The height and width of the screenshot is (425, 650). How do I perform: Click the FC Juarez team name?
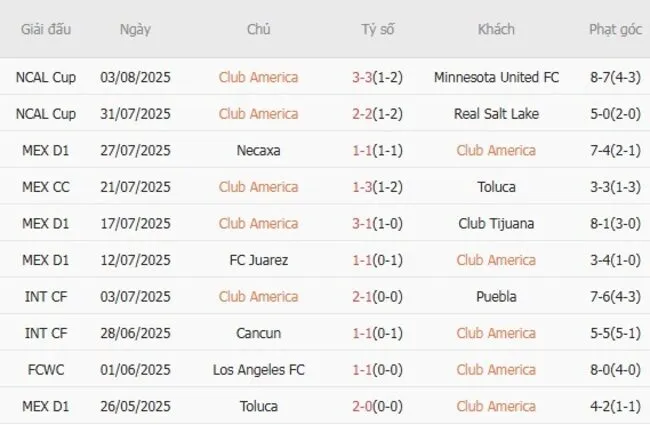point(258,260)
